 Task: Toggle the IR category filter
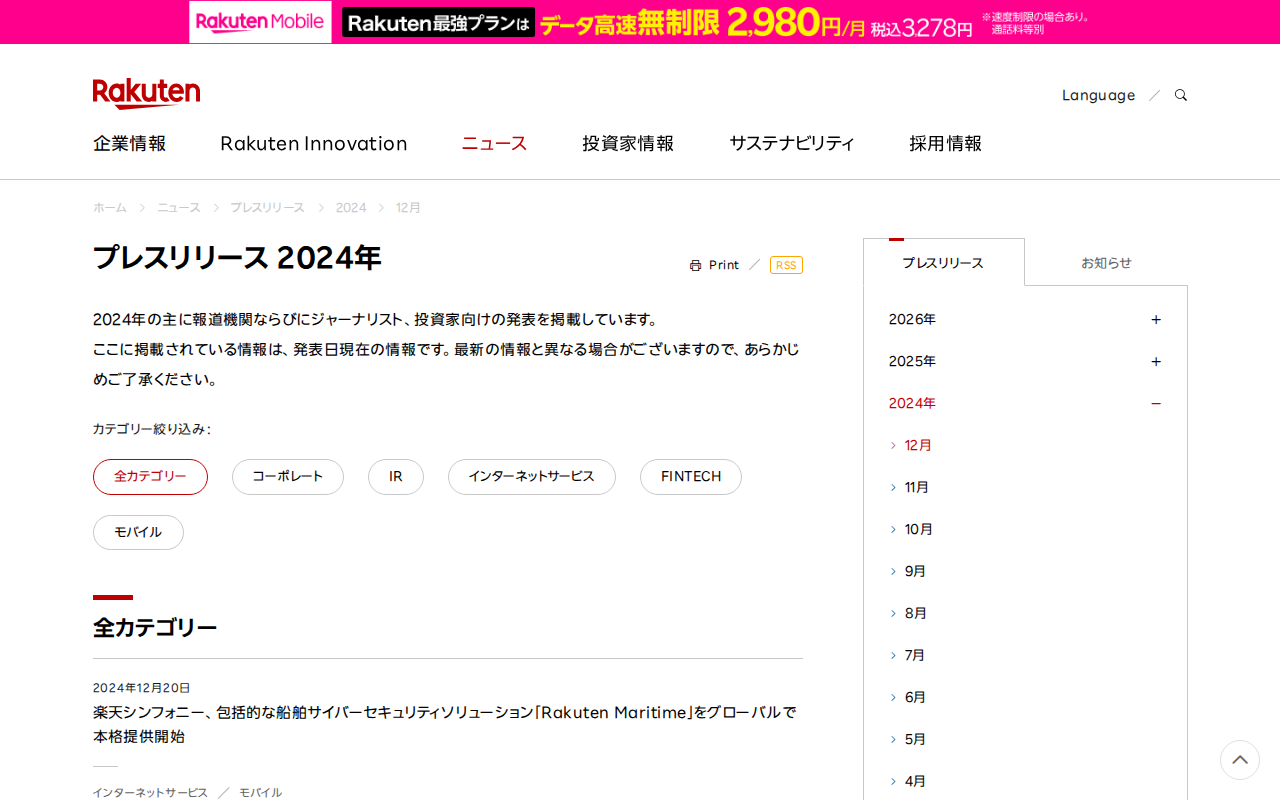[396, 477]
